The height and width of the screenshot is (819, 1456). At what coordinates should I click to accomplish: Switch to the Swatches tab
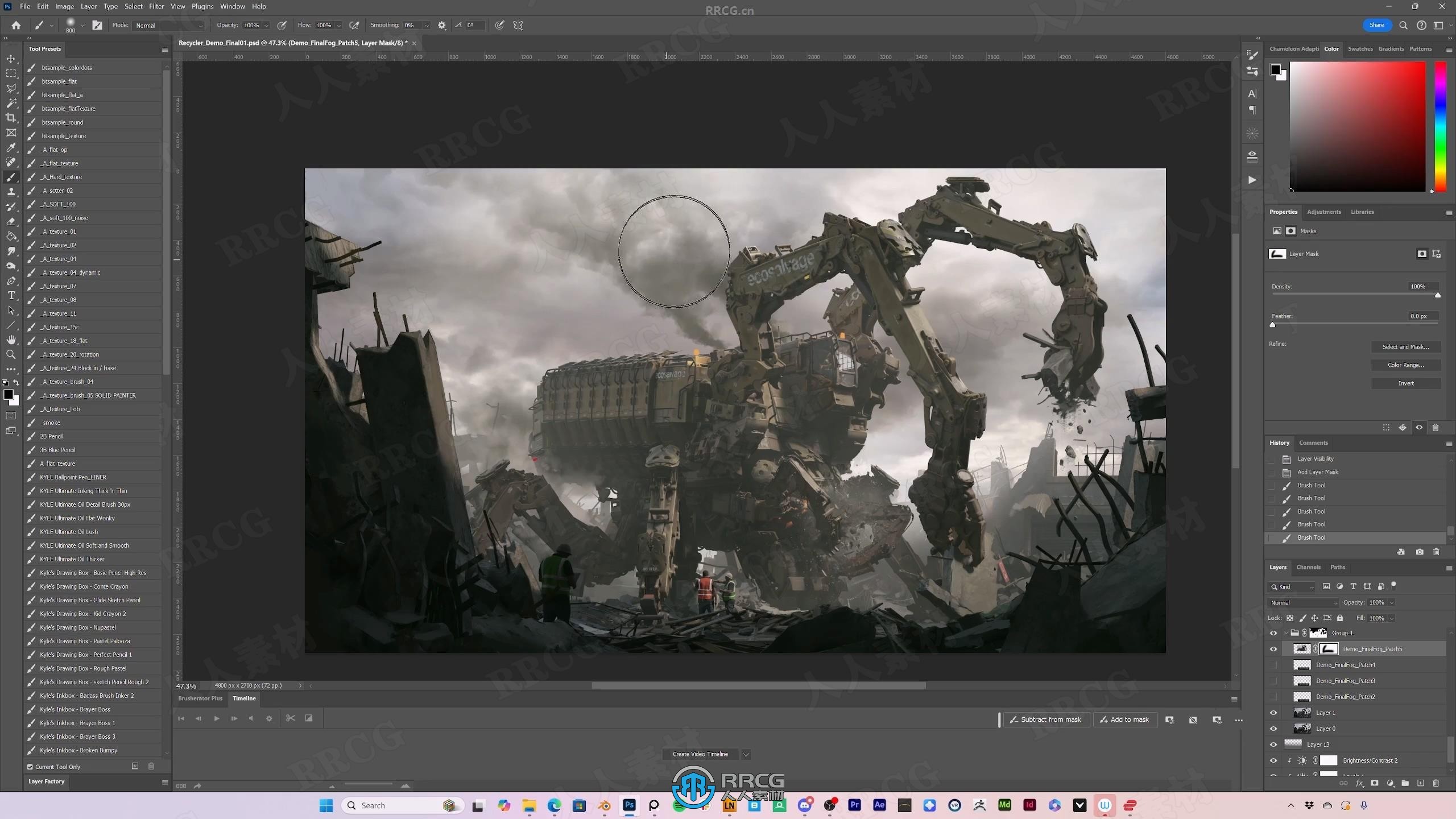[1360, 49]
